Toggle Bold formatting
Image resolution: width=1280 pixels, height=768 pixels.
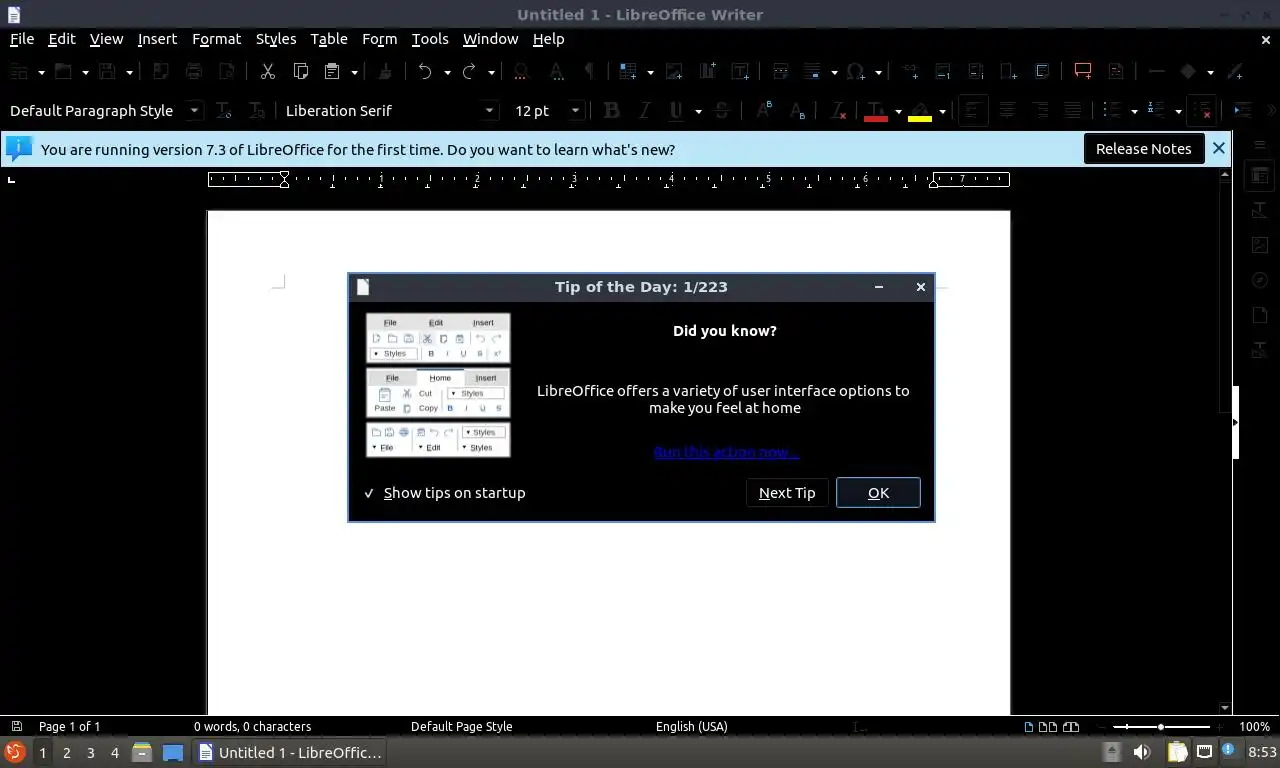[612, 110]
